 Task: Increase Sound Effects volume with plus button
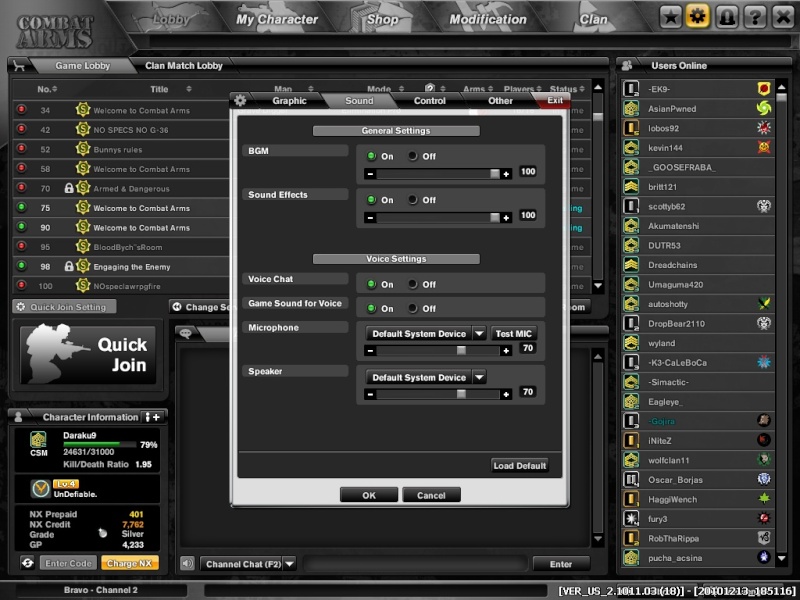506,218
